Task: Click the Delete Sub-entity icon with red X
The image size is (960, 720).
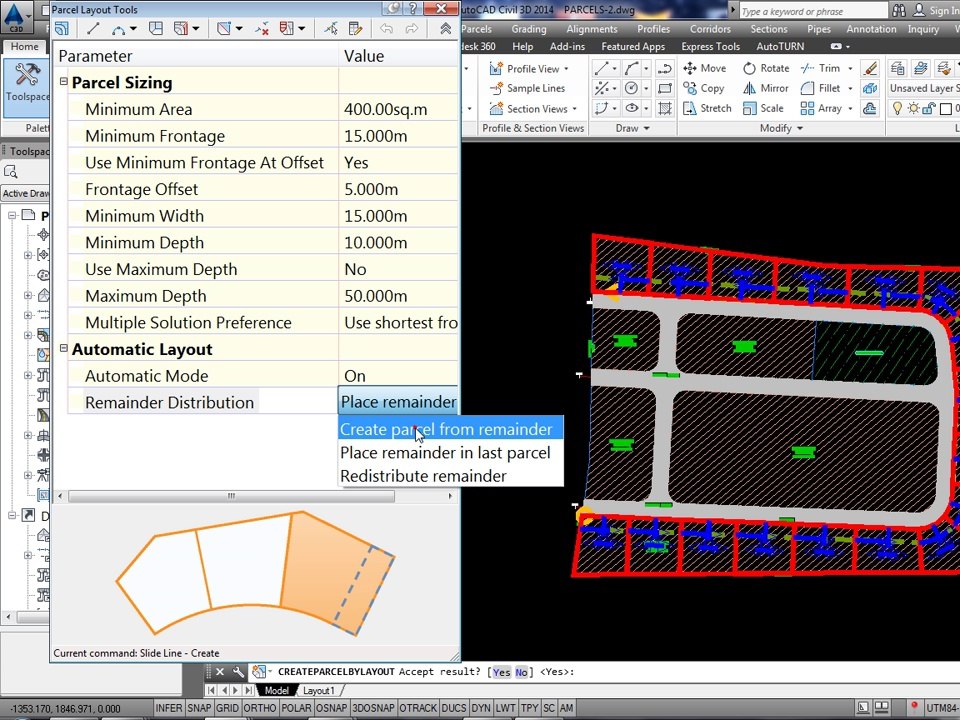Action: (x=262, y=28)
